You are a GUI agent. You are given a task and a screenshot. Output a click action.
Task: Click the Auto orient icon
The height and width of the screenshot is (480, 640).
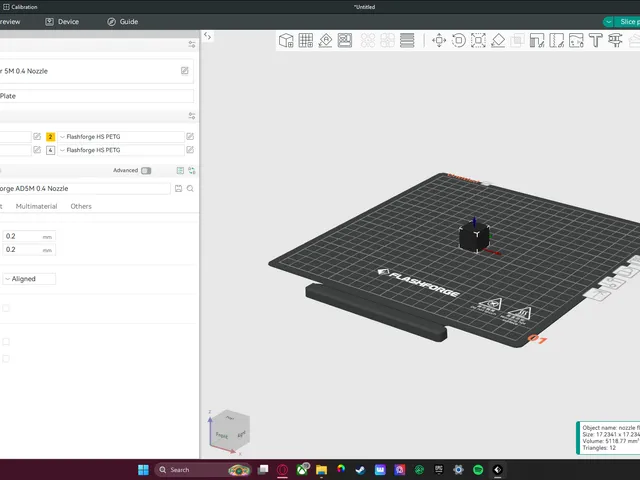pos(325,40)
